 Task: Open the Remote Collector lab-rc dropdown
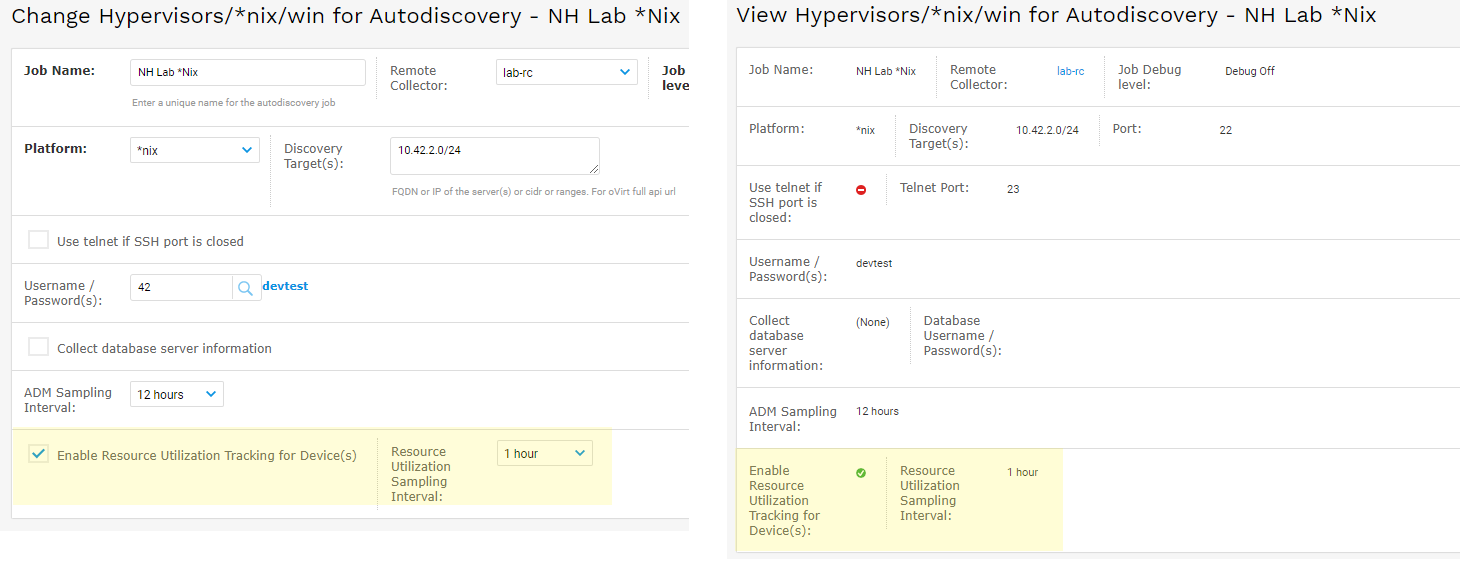coord(567,72)
